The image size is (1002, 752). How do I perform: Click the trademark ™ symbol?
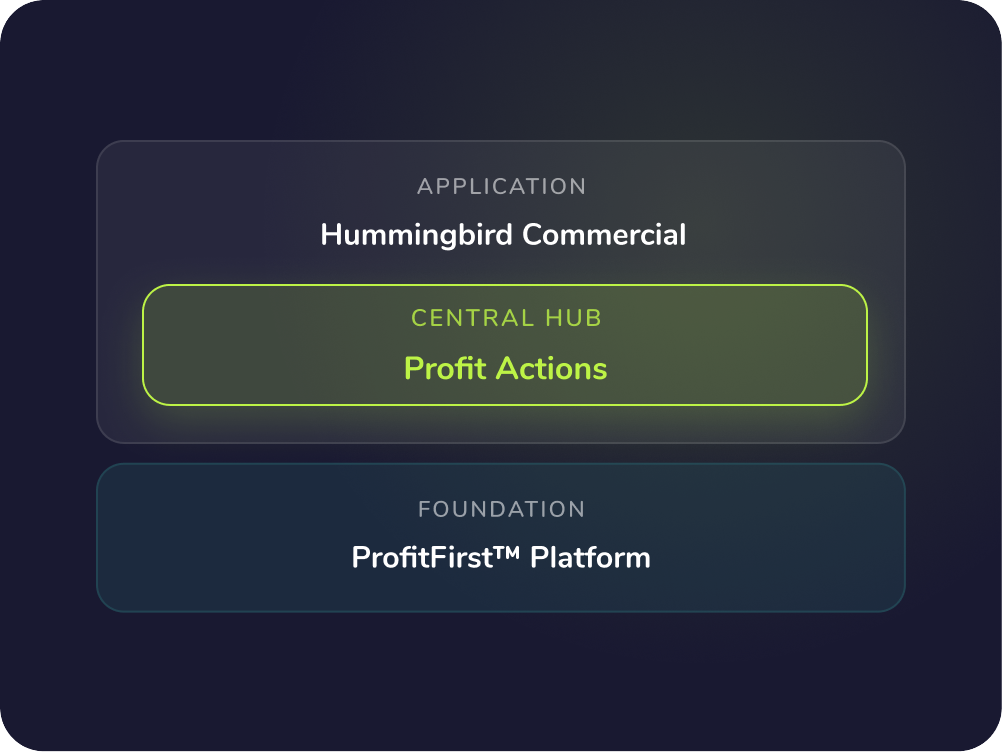click(x=507, y=552)
